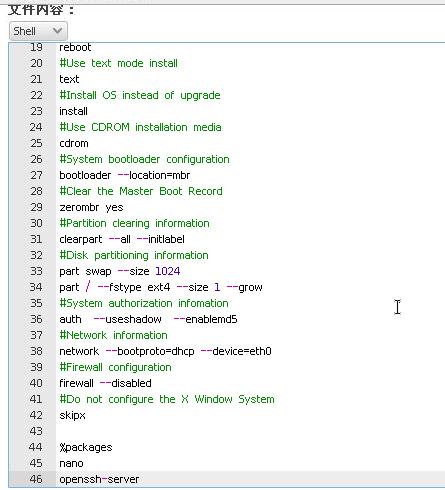Click the 'nano' package line
Screen dimensions: 445x490
pos(71,463)
